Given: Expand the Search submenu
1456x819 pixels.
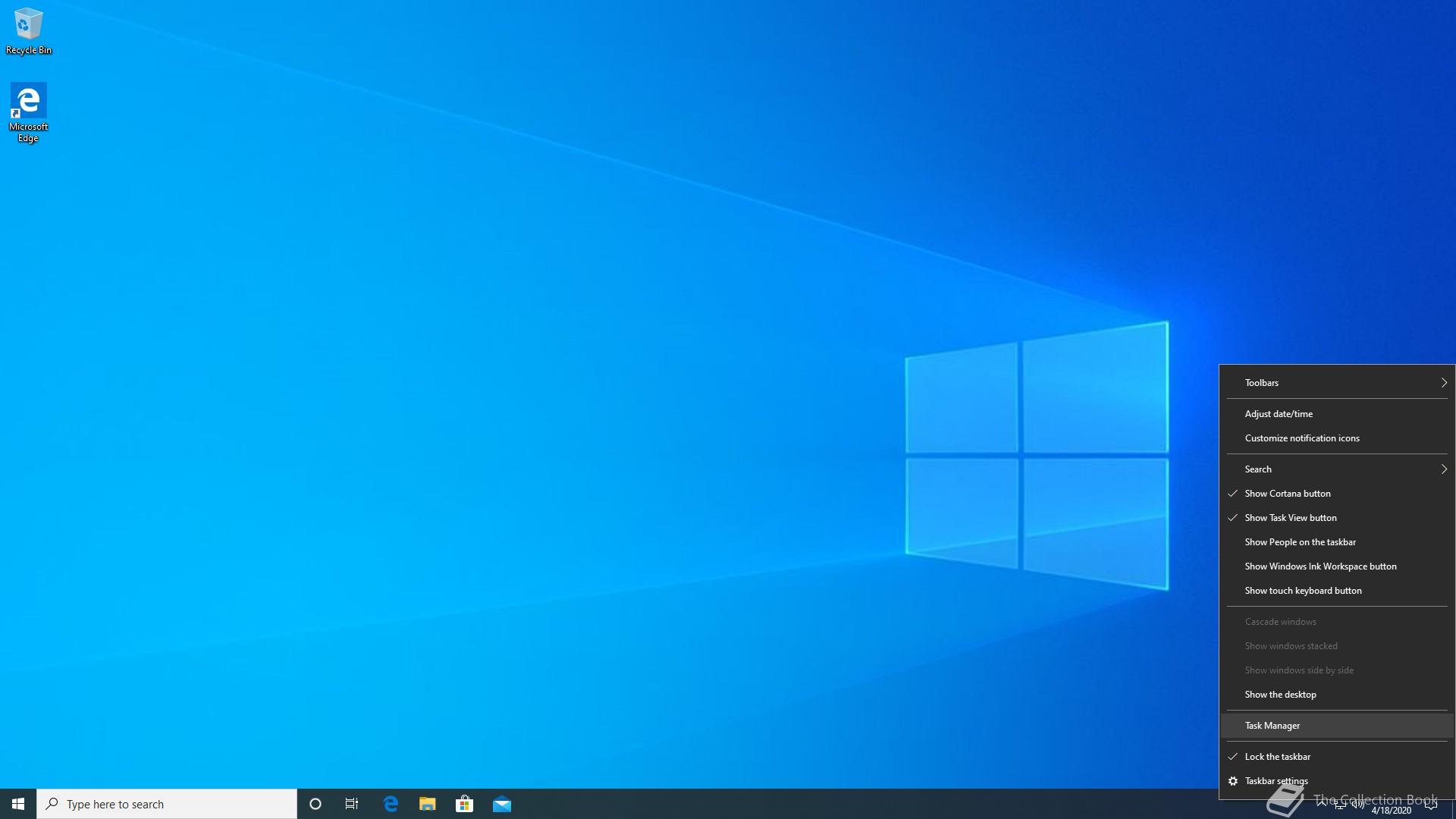Looking at the screenshot, I should (1337, 469).
